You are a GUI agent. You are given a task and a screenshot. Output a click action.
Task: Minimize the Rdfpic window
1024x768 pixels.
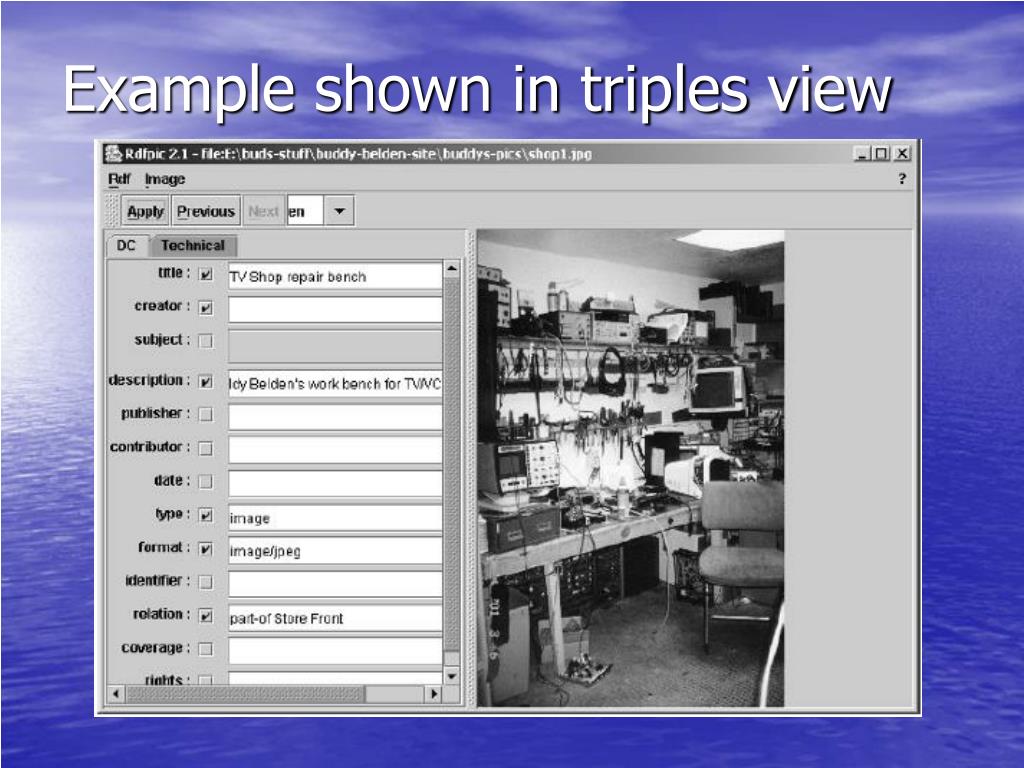862,153
